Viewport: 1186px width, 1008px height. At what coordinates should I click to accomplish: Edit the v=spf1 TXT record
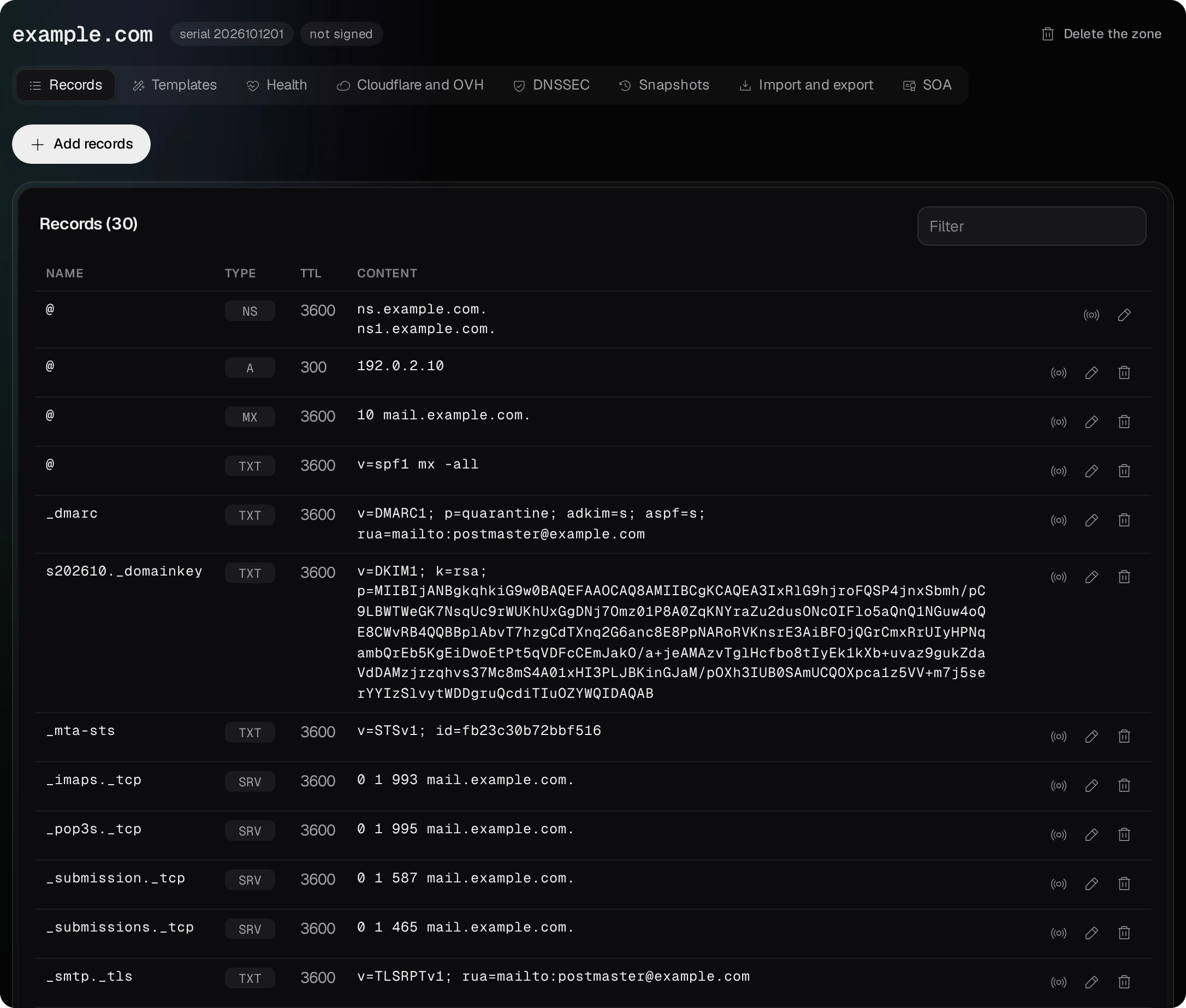pyautogui.click(x=1091, y=471)
